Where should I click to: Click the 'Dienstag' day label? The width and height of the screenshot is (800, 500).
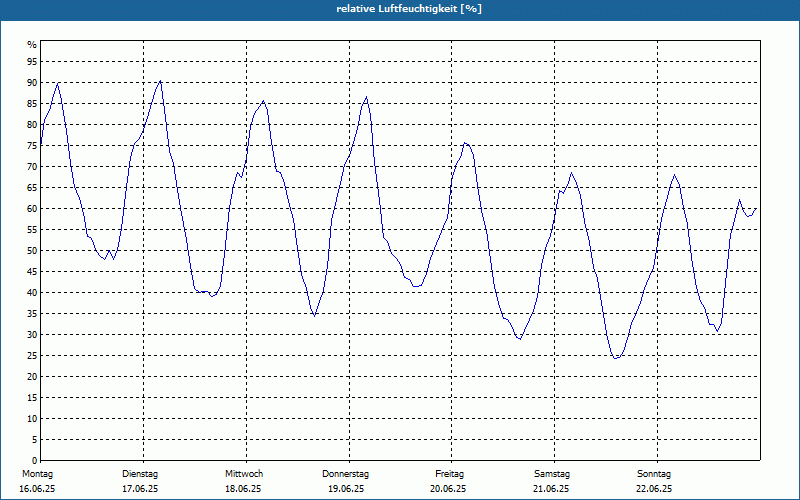click(140, 474)
